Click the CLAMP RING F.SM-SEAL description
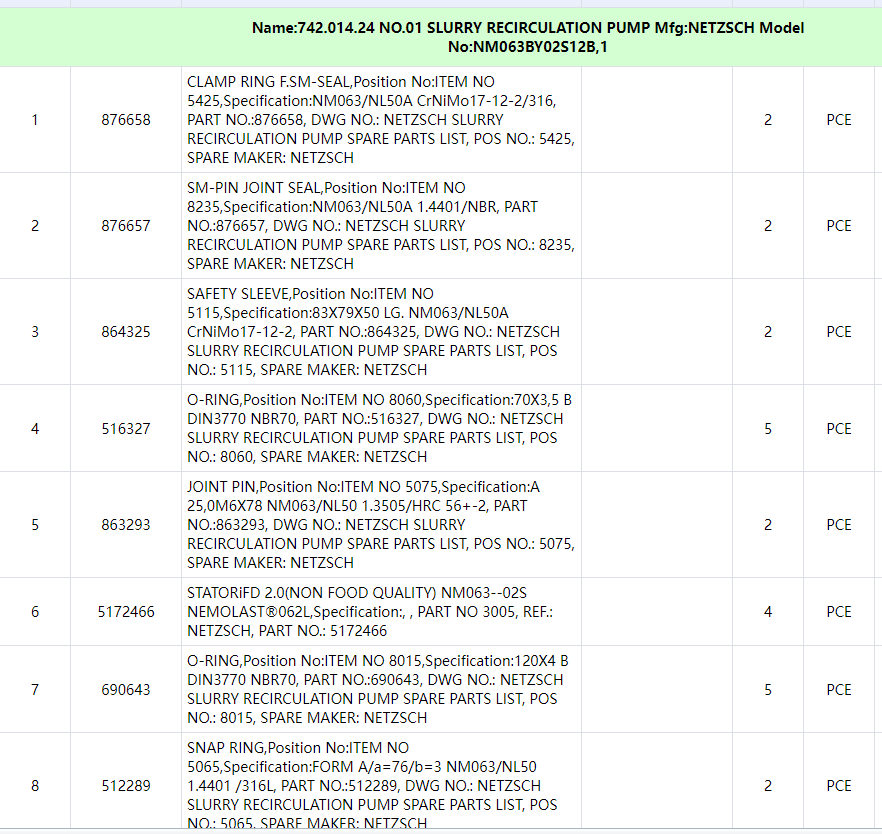 pos(381,120)
